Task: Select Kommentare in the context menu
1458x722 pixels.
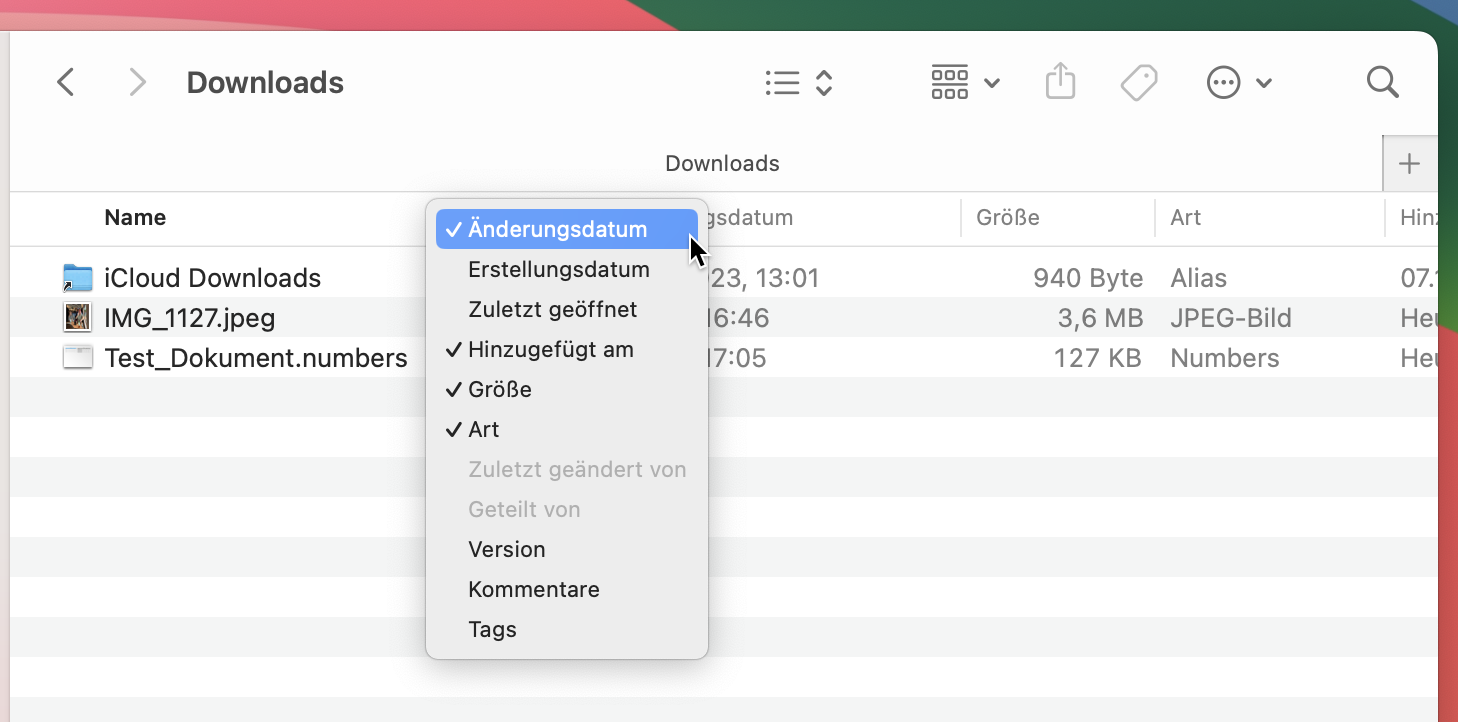Action: [x=533, y=590]
